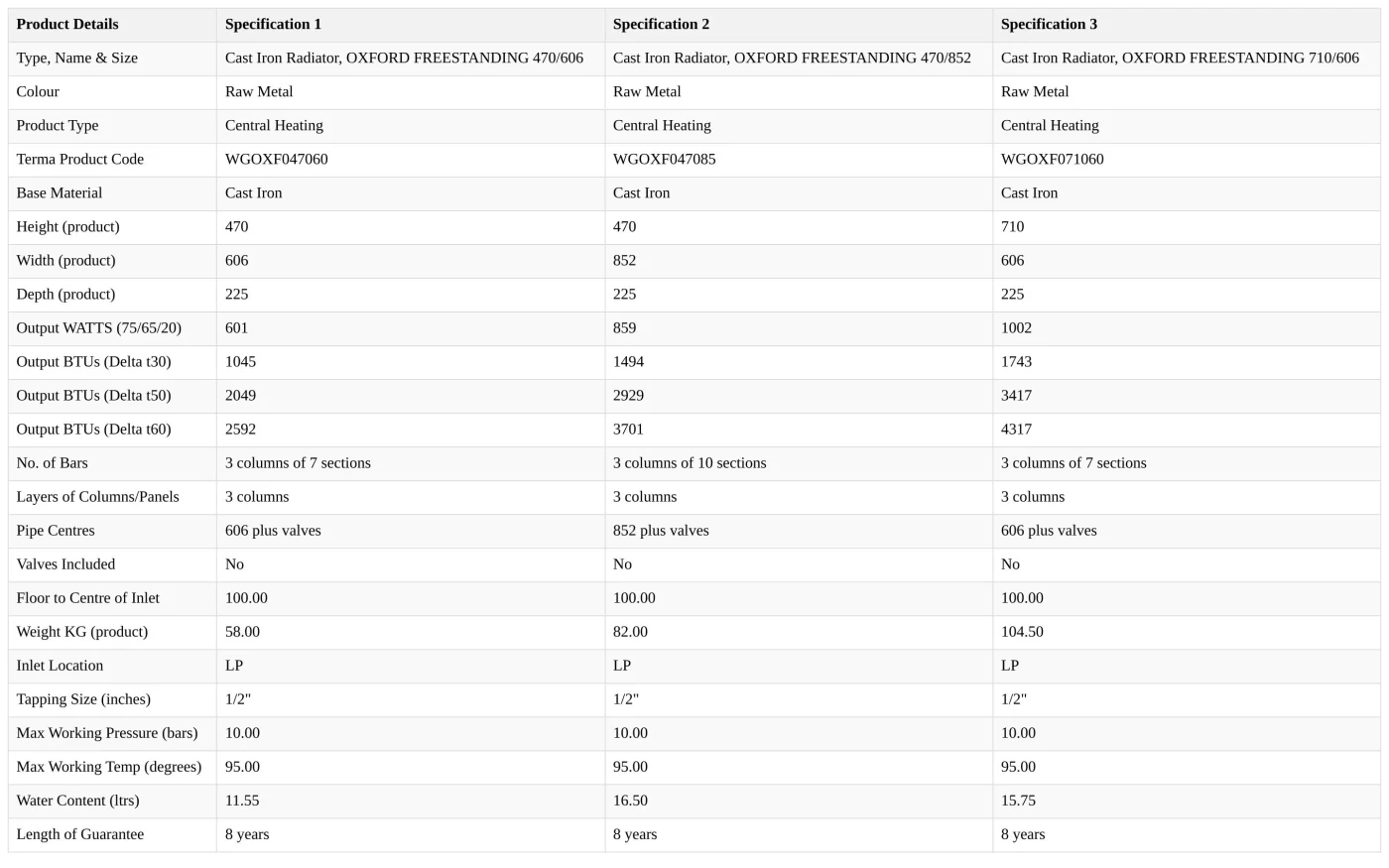This screenshot has width=1389, height=868.
Task: Click product code WGOXF047060
Action: (277, 160)
